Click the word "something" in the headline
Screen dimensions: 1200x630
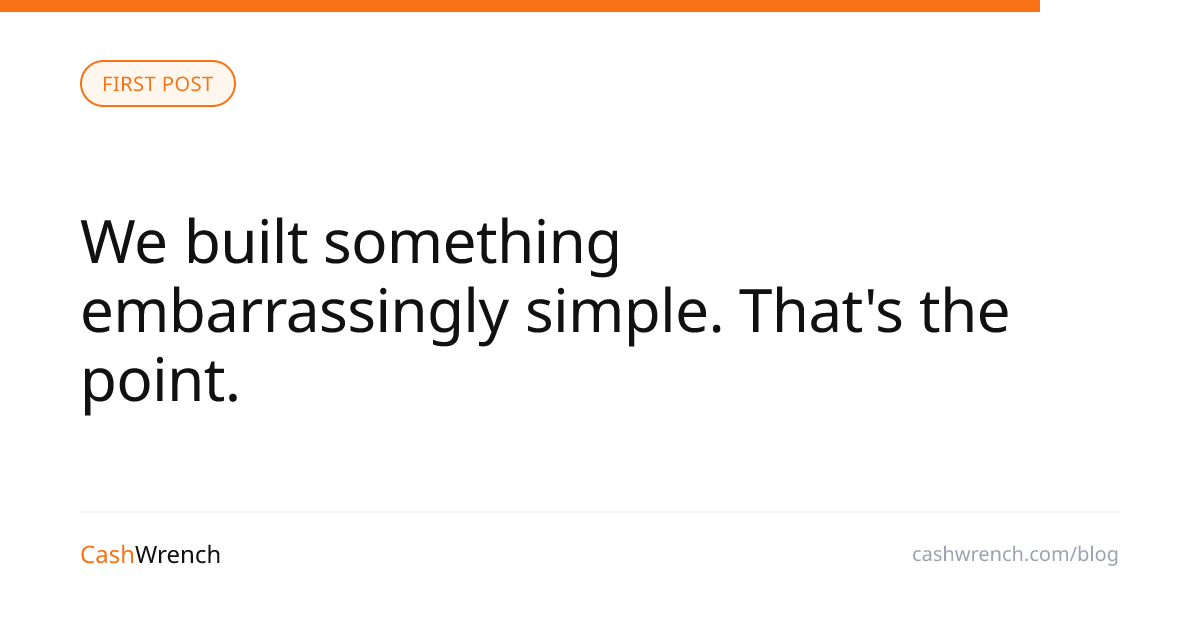point(472,242)
